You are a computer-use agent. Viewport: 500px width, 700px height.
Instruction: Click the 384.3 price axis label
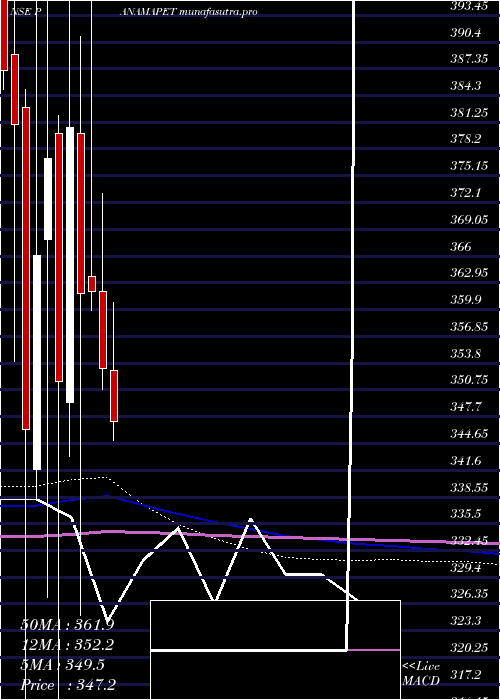(468, 86)
